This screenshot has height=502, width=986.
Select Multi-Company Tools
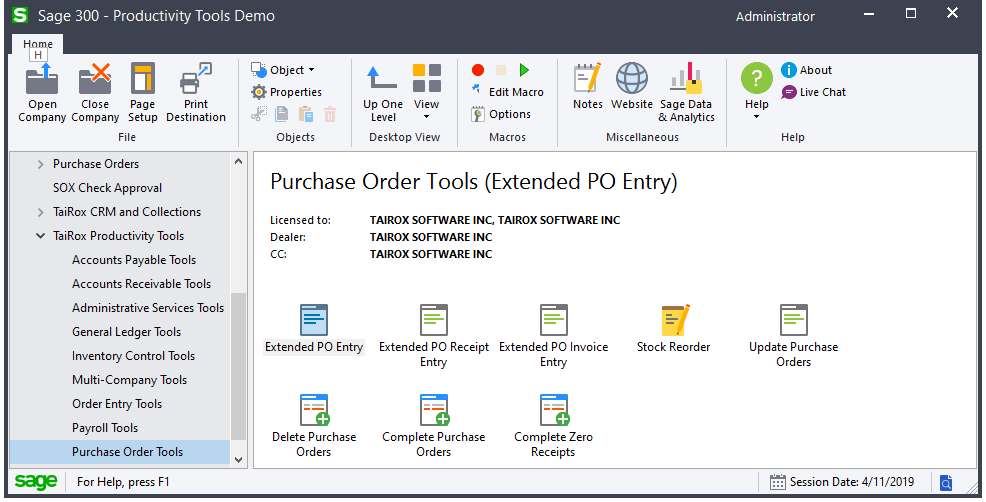(x=130, y=379)
